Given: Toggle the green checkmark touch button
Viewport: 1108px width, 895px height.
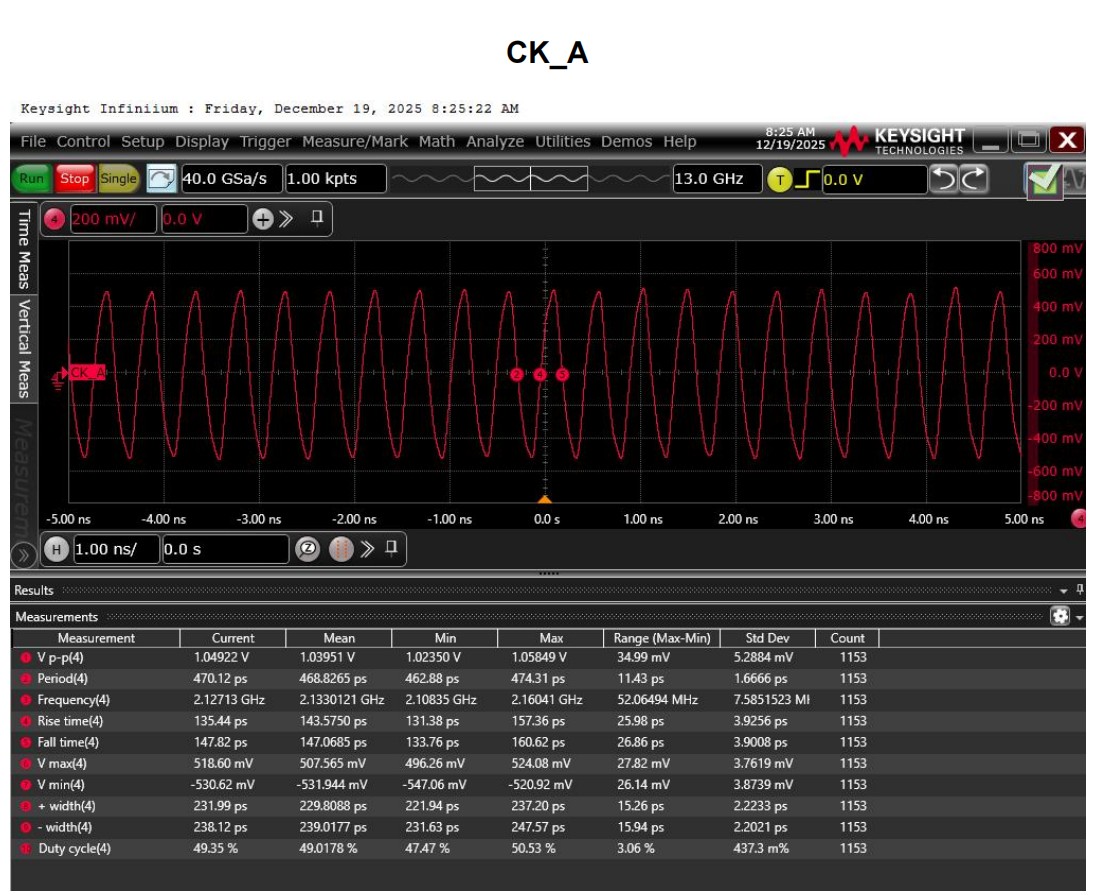Looking at the screenshot, I should coord(1042,179).
